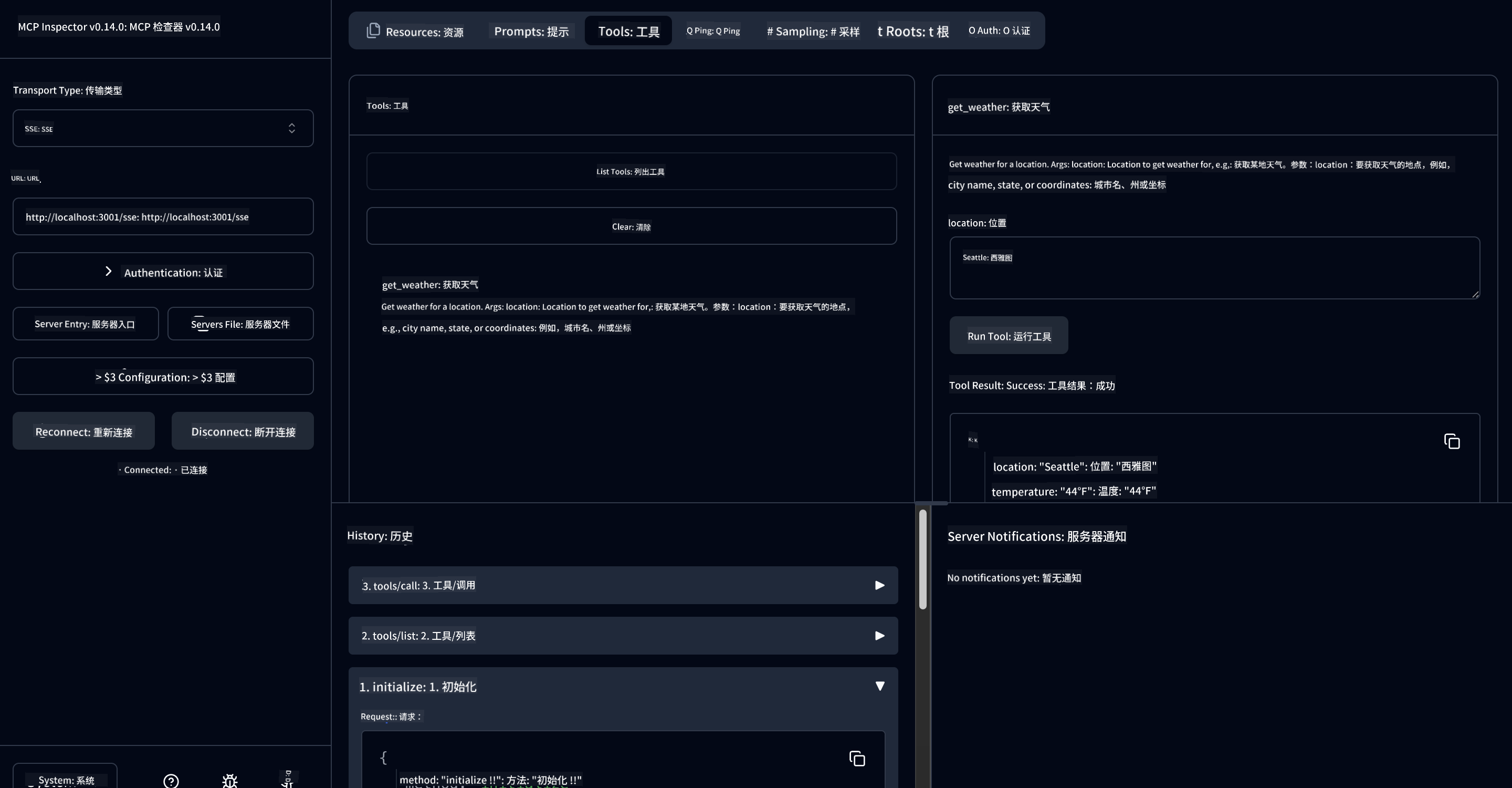
Task: Expand the 2. tools/list history entry
Action: point(623,635)
